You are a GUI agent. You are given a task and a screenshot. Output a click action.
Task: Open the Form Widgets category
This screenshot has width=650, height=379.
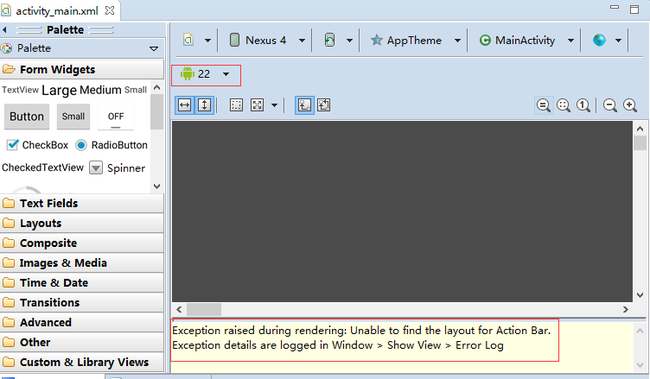(x=82, y=69)
